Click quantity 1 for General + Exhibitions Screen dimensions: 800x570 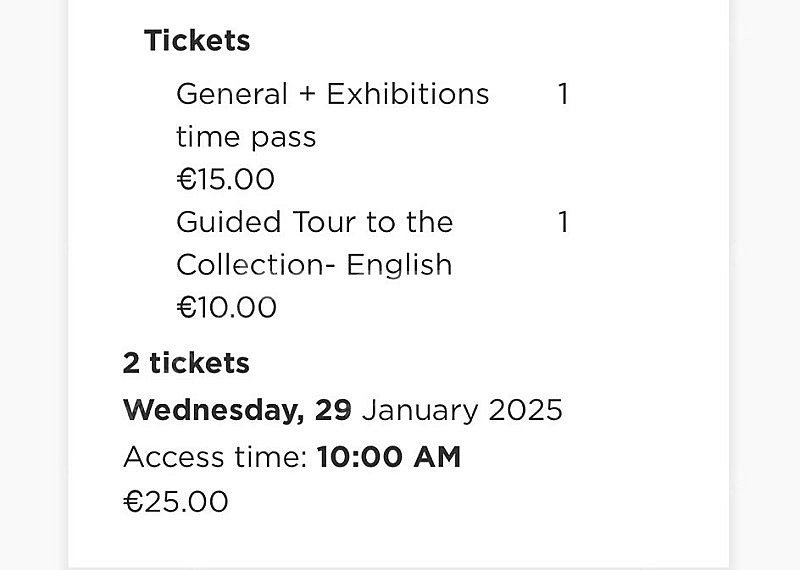tap(563, 94)
